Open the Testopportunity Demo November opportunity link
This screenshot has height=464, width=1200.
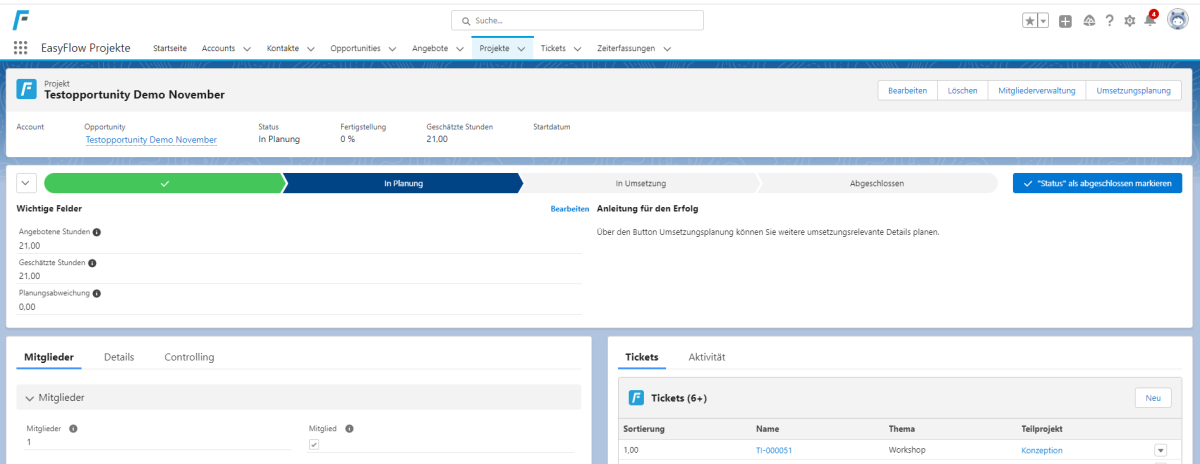point(151,140)
